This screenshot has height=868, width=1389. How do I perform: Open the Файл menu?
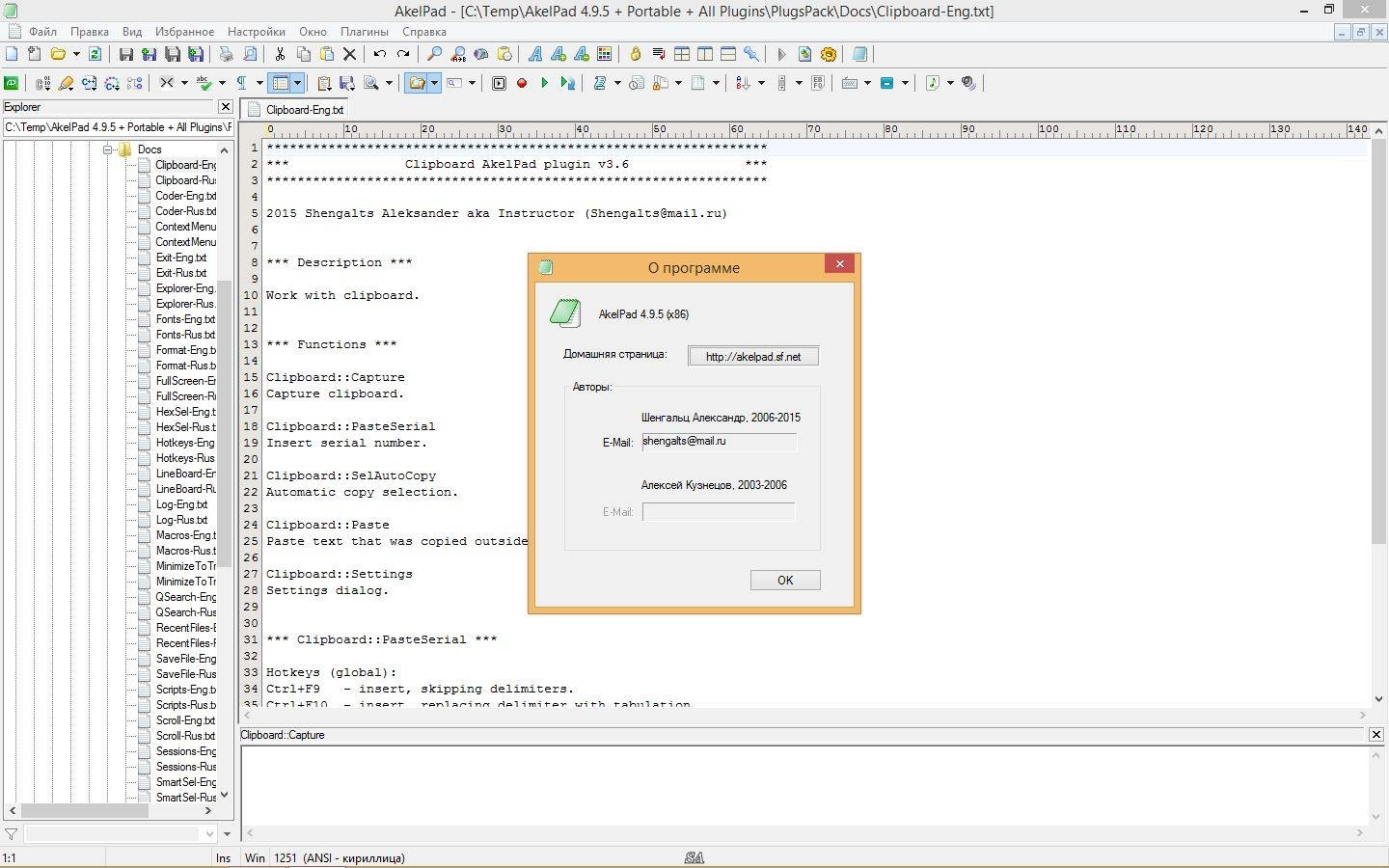coord(42,32)
